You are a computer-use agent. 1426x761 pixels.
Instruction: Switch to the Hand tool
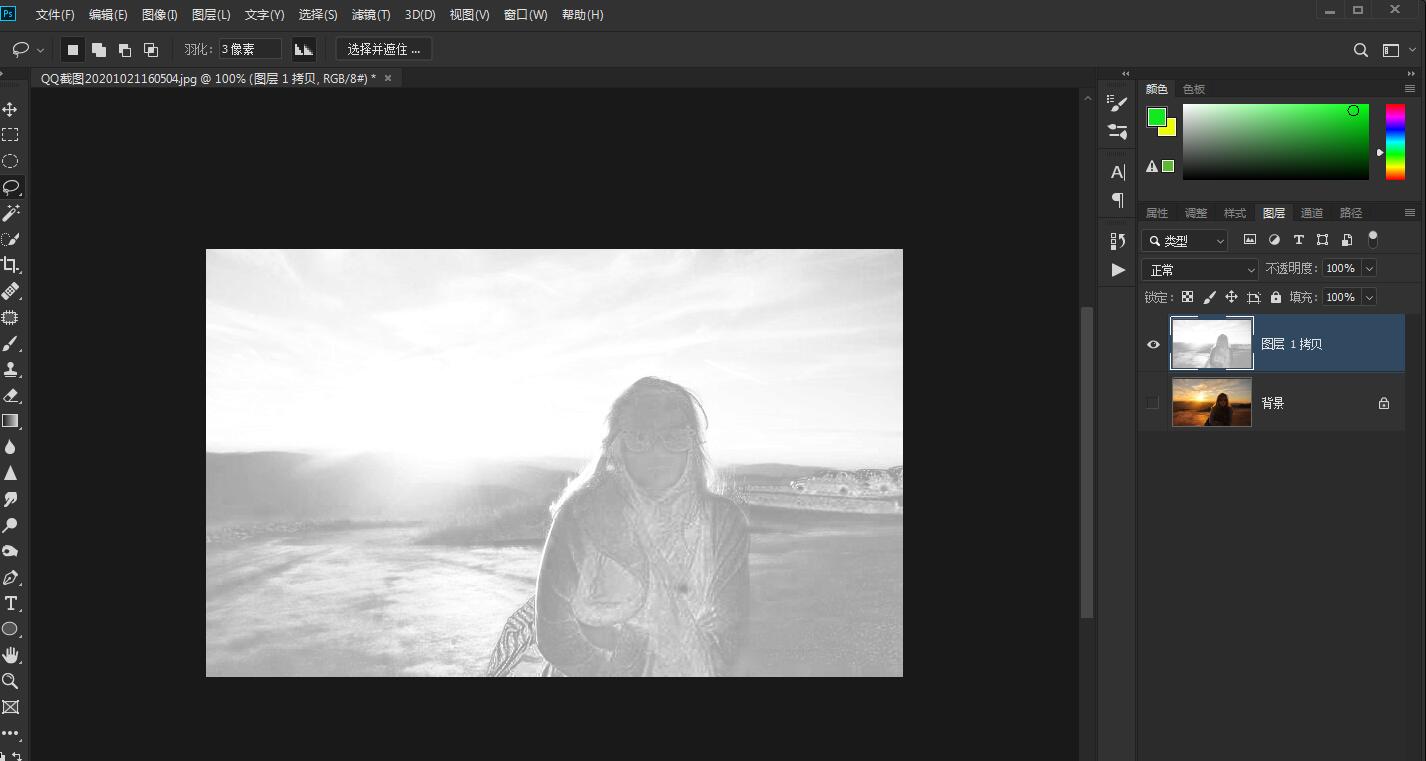[10, 655]
